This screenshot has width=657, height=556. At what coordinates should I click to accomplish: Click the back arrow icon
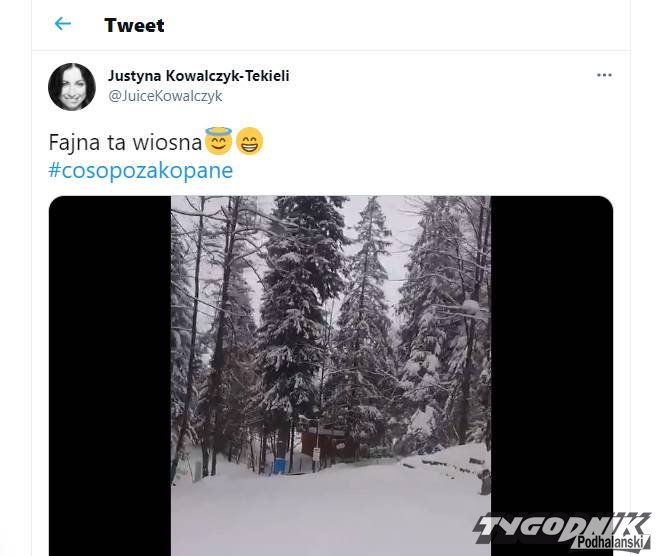[x=63, y=24]
